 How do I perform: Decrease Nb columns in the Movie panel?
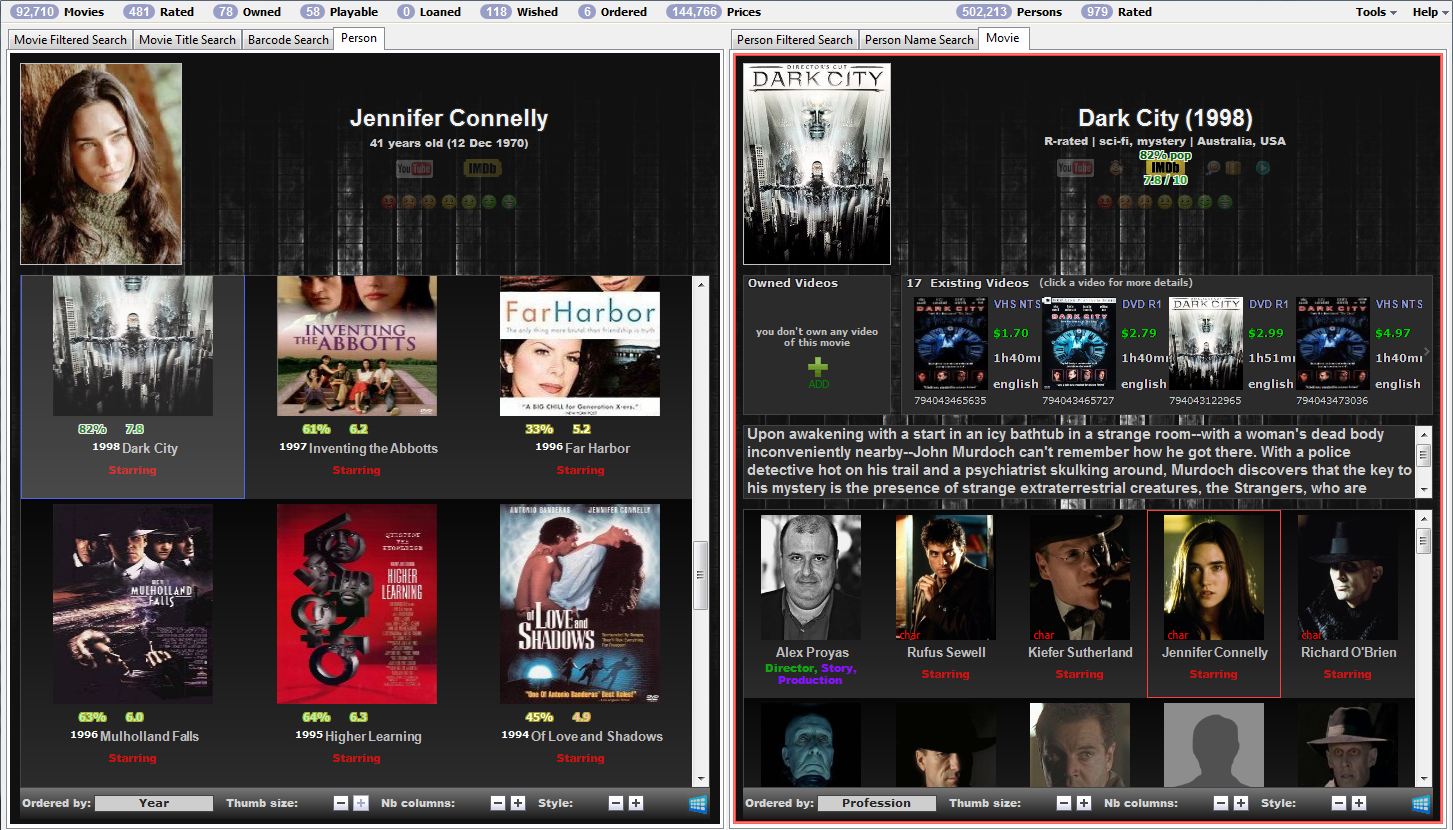point(1221,803)
